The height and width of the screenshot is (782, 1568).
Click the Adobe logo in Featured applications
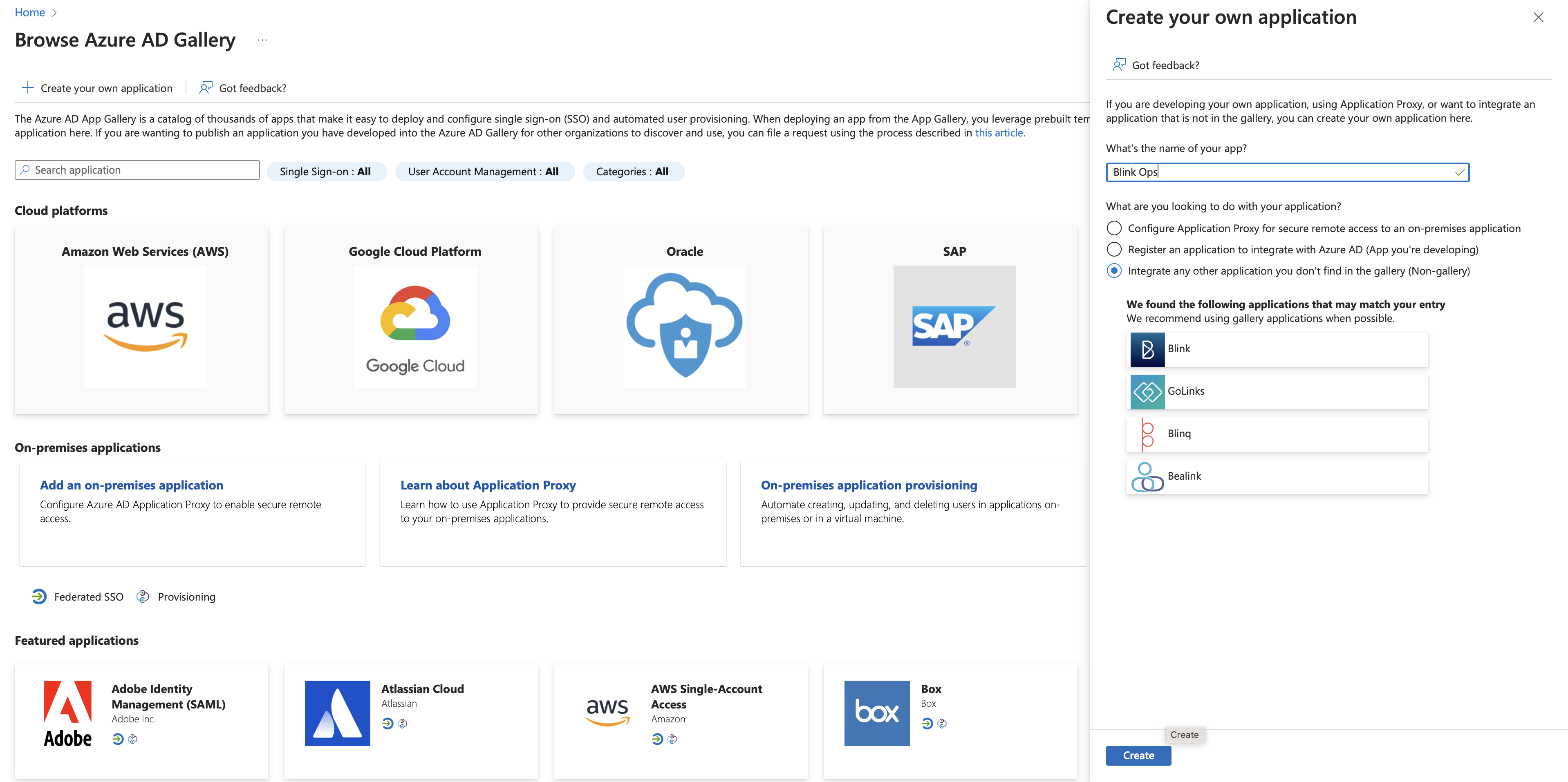(67, 713)
